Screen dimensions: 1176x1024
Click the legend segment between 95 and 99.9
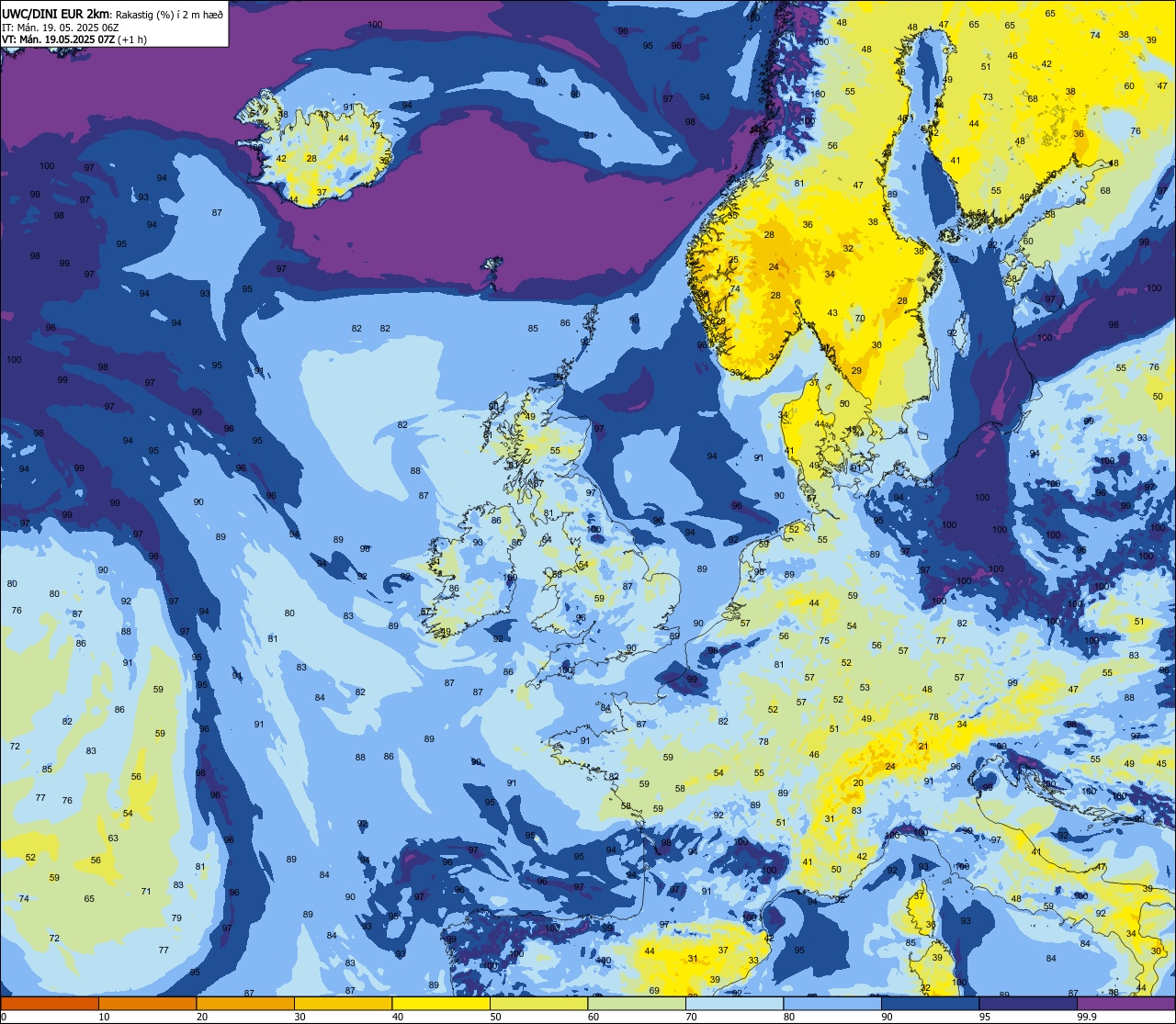point(1028,1004)
